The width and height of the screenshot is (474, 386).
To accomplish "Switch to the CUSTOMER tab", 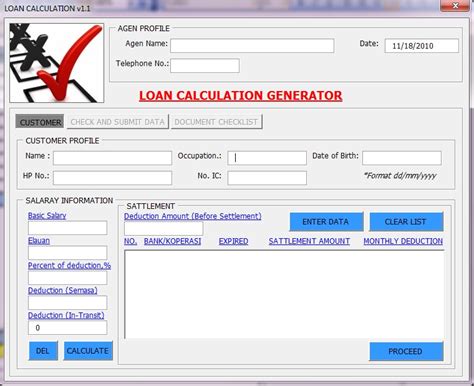I will pos(40,122).
